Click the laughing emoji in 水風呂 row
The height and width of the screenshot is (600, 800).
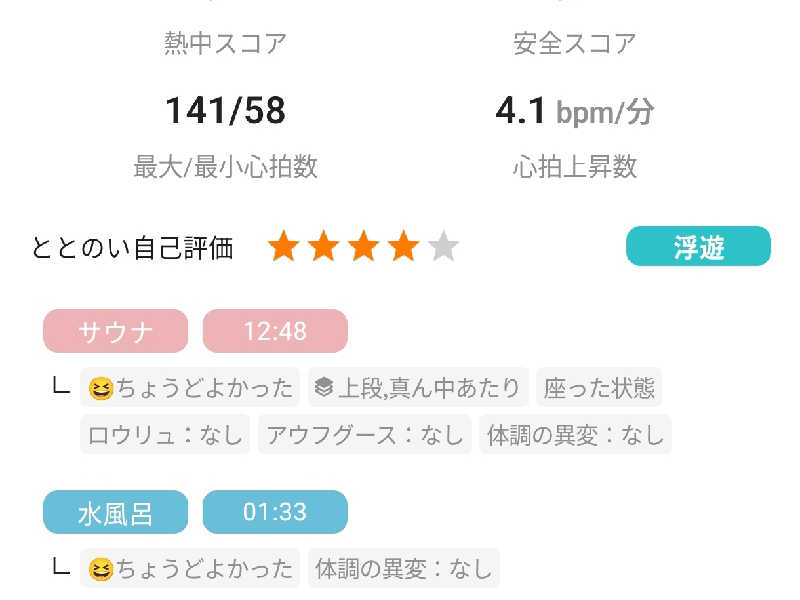(x=101, y=569)
